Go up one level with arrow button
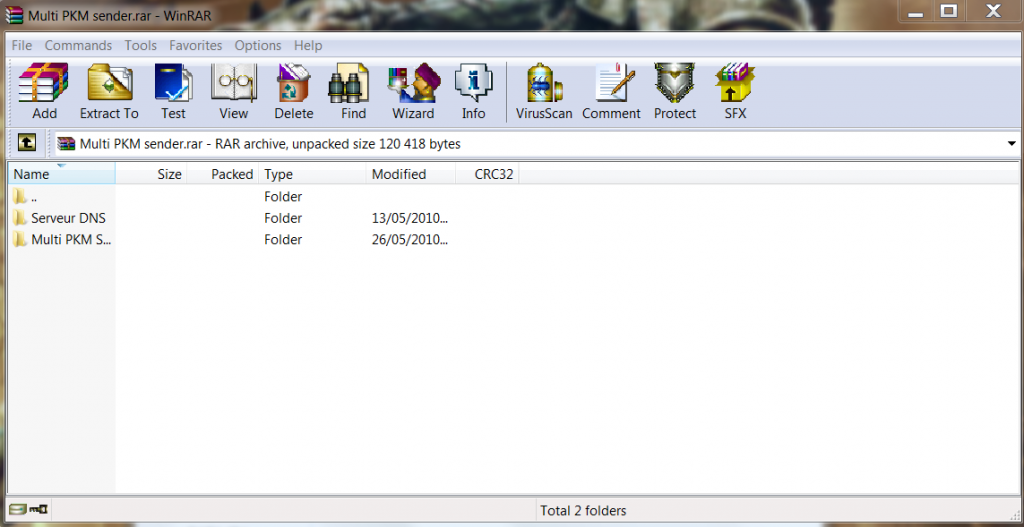Viewport: 1024px width, 527px height. tap(27, 143)
